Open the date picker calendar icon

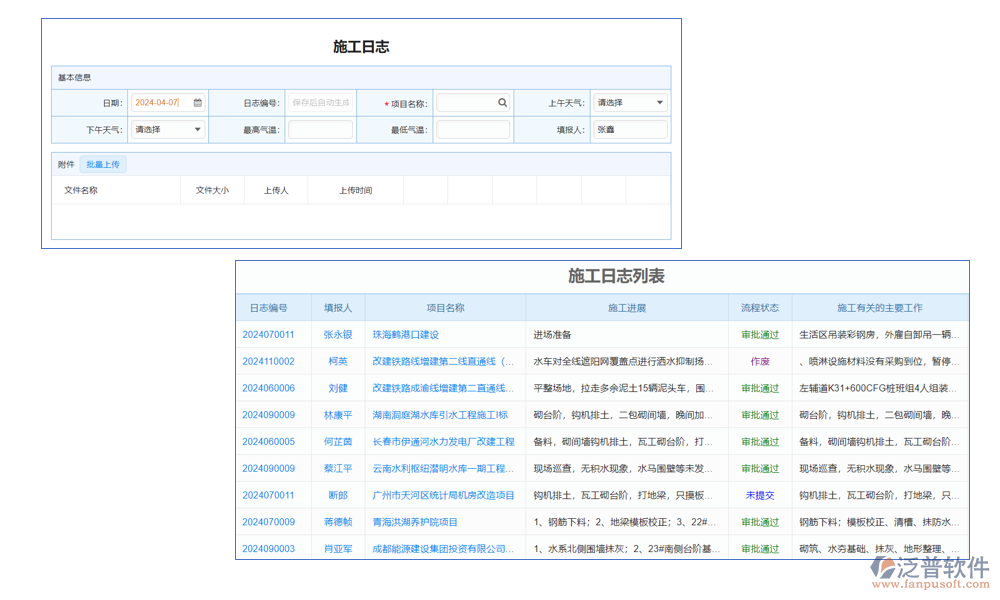[x=196, y=102]
